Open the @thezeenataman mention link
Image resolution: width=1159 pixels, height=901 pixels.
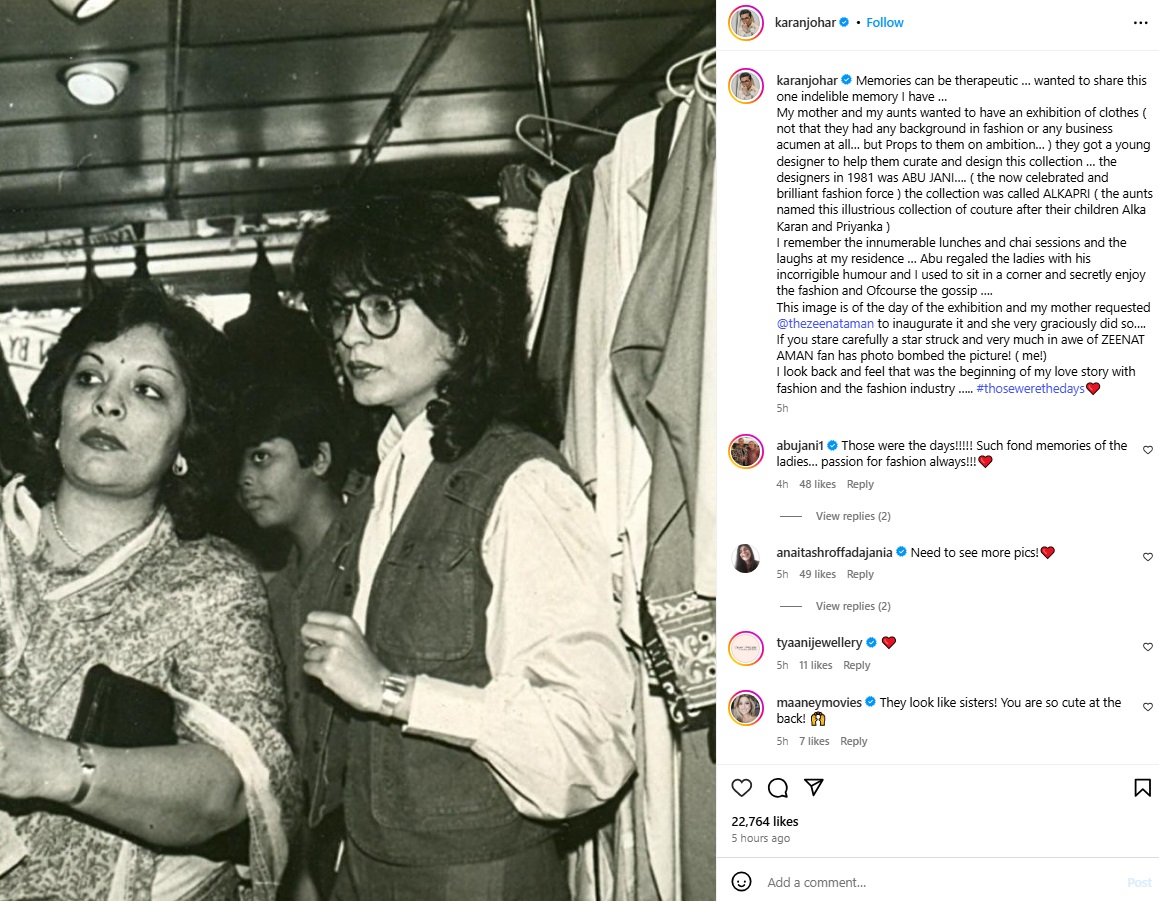click(x=825, y=324)
